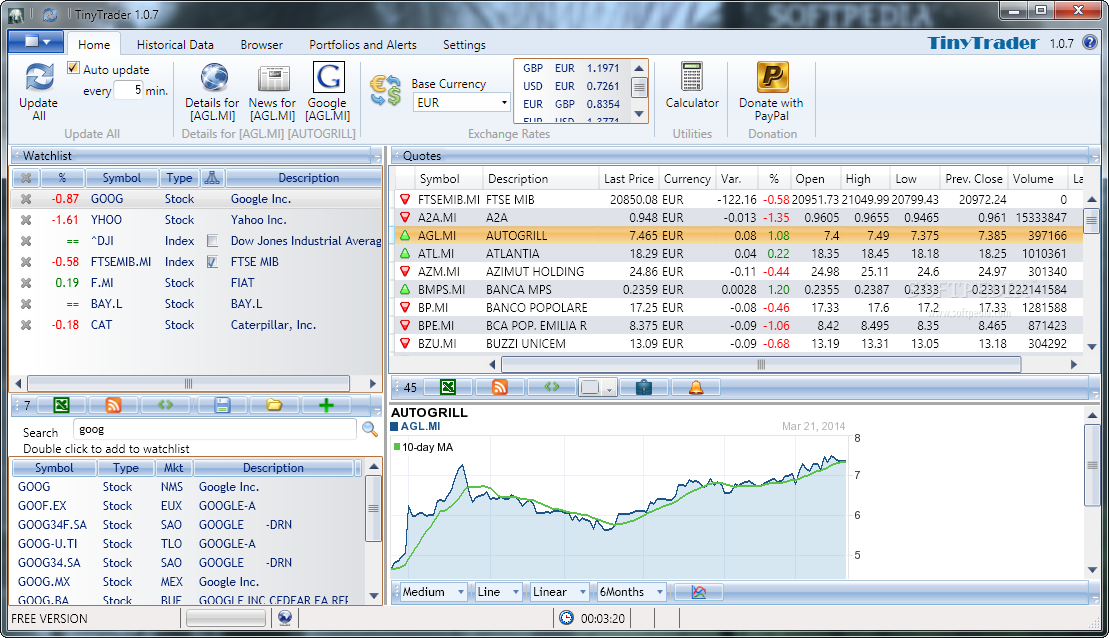The height and width of the screenshot is (638, 1109).
Task: Sort quotes by Prev. Close column
Action: tap(973, 179)
